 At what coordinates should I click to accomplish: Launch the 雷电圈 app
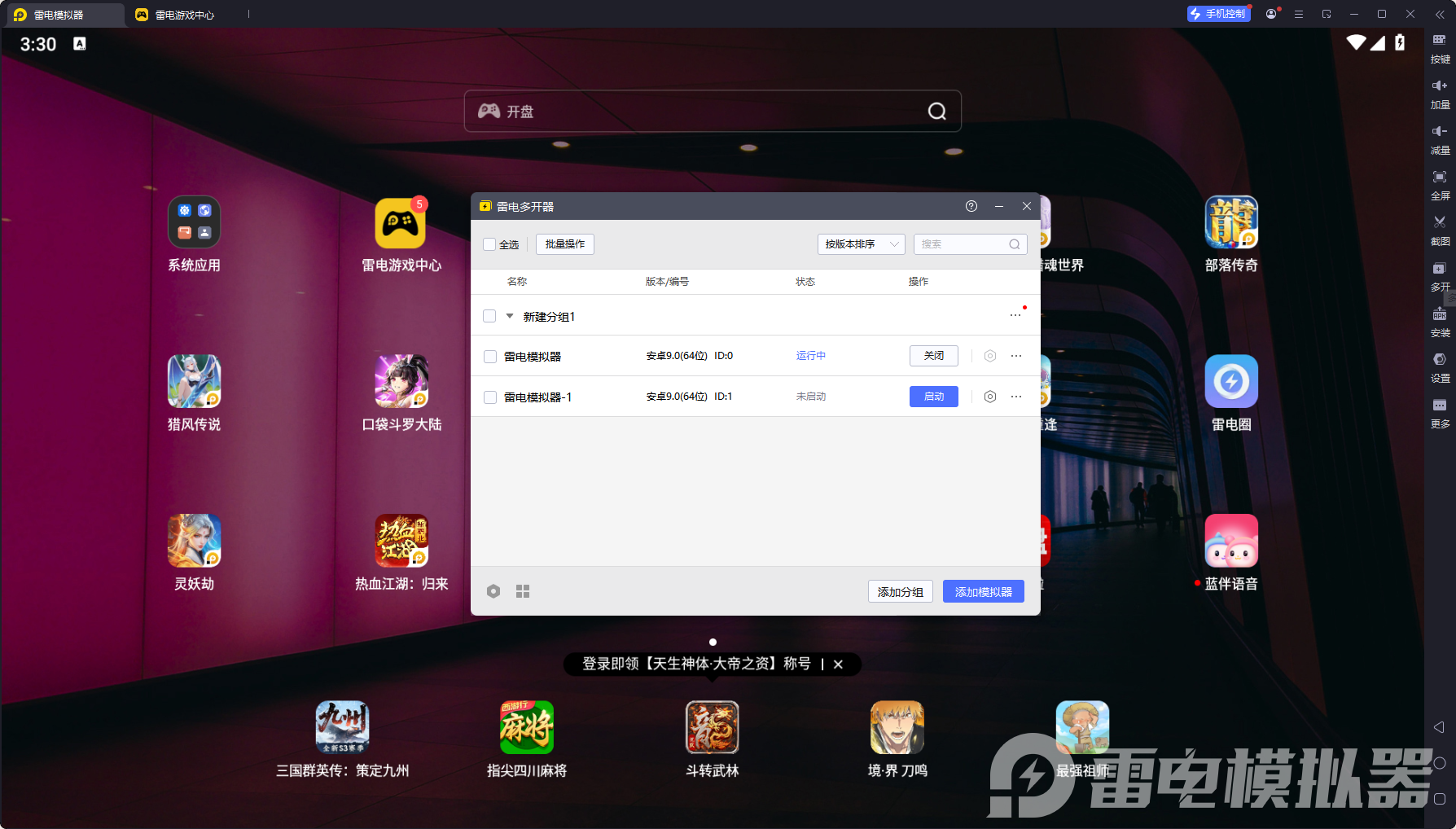[1231, 381]
